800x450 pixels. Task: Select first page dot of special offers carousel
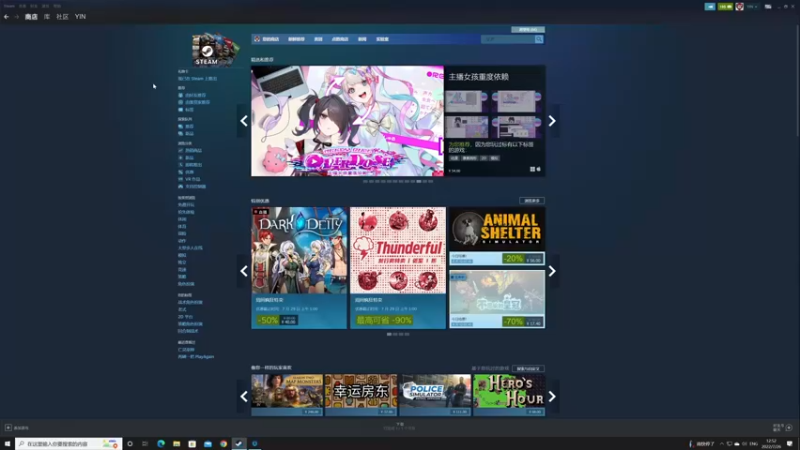click(x=389, y=334)
